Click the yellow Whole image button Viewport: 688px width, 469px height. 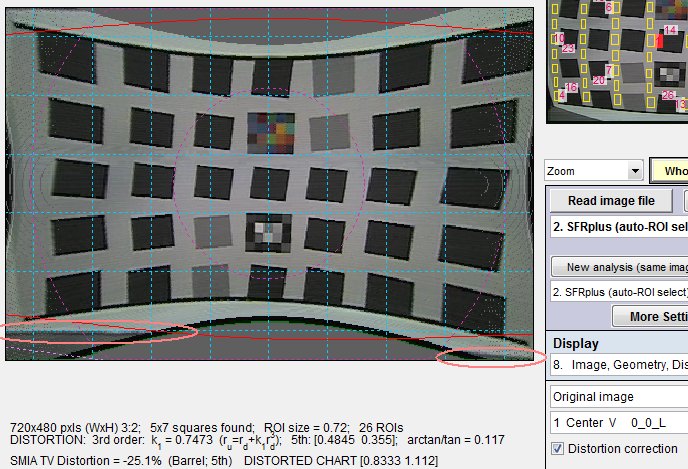(669, 171)
